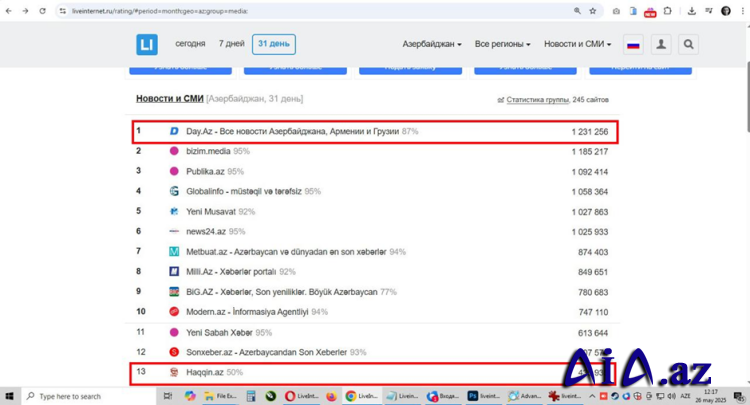750x405 pixels.
Task: Open the Chrome three-dot menu
Action: 743,11
